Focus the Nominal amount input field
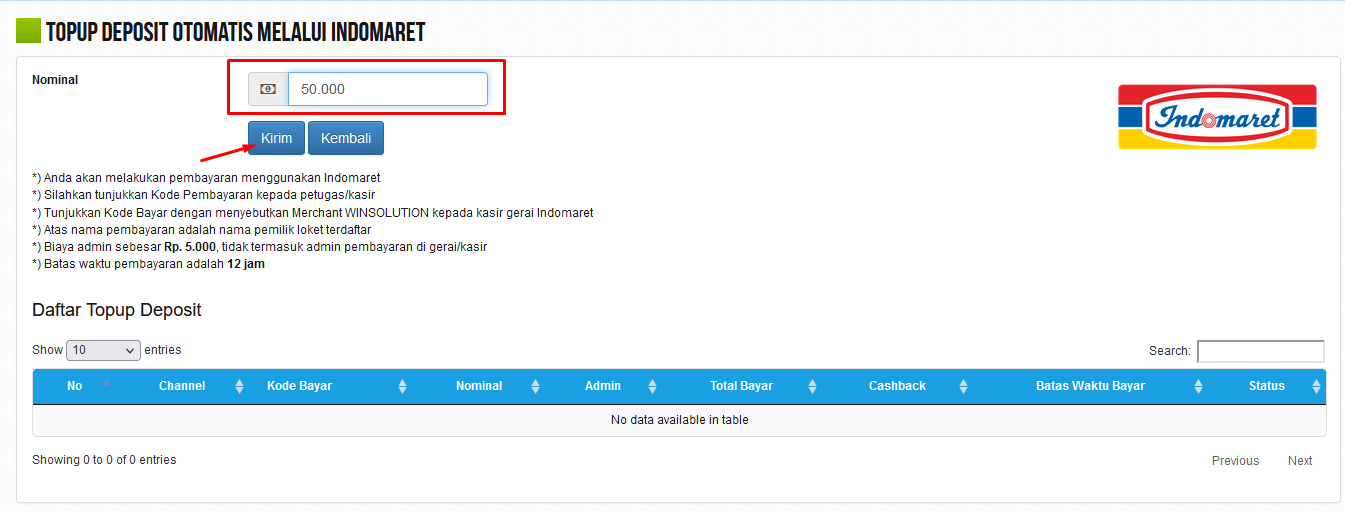This screenshot has height=513, width=1345. coord(388,89)
